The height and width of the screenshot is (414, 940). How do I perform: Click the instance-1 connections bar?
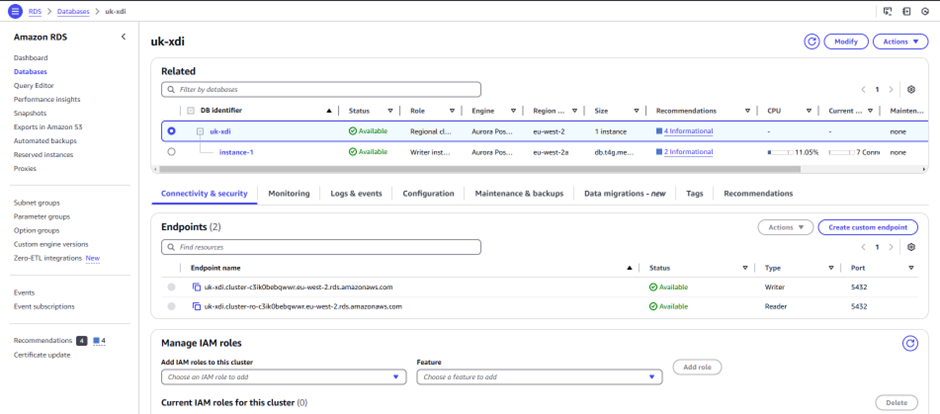841,152
